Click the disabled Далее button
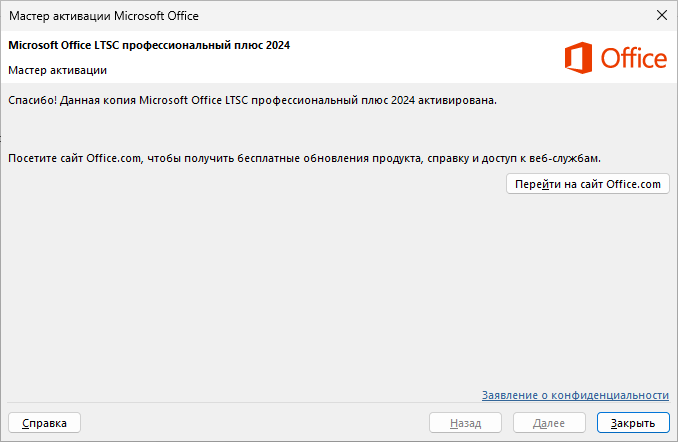Screen dimensions: 678x442 tap(549, 423)
